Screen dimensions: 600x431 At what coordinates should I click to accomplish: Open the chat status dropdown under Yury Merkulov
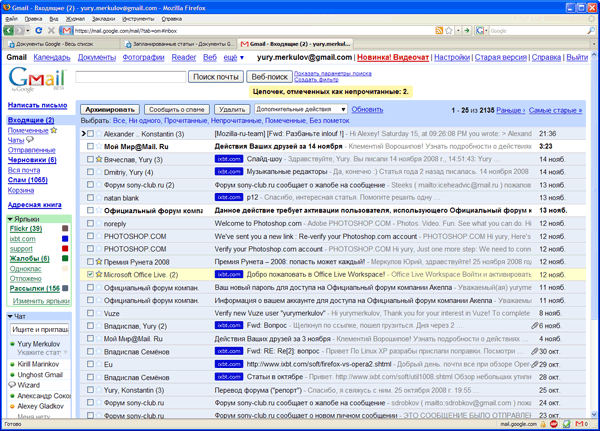pos(65,352)
